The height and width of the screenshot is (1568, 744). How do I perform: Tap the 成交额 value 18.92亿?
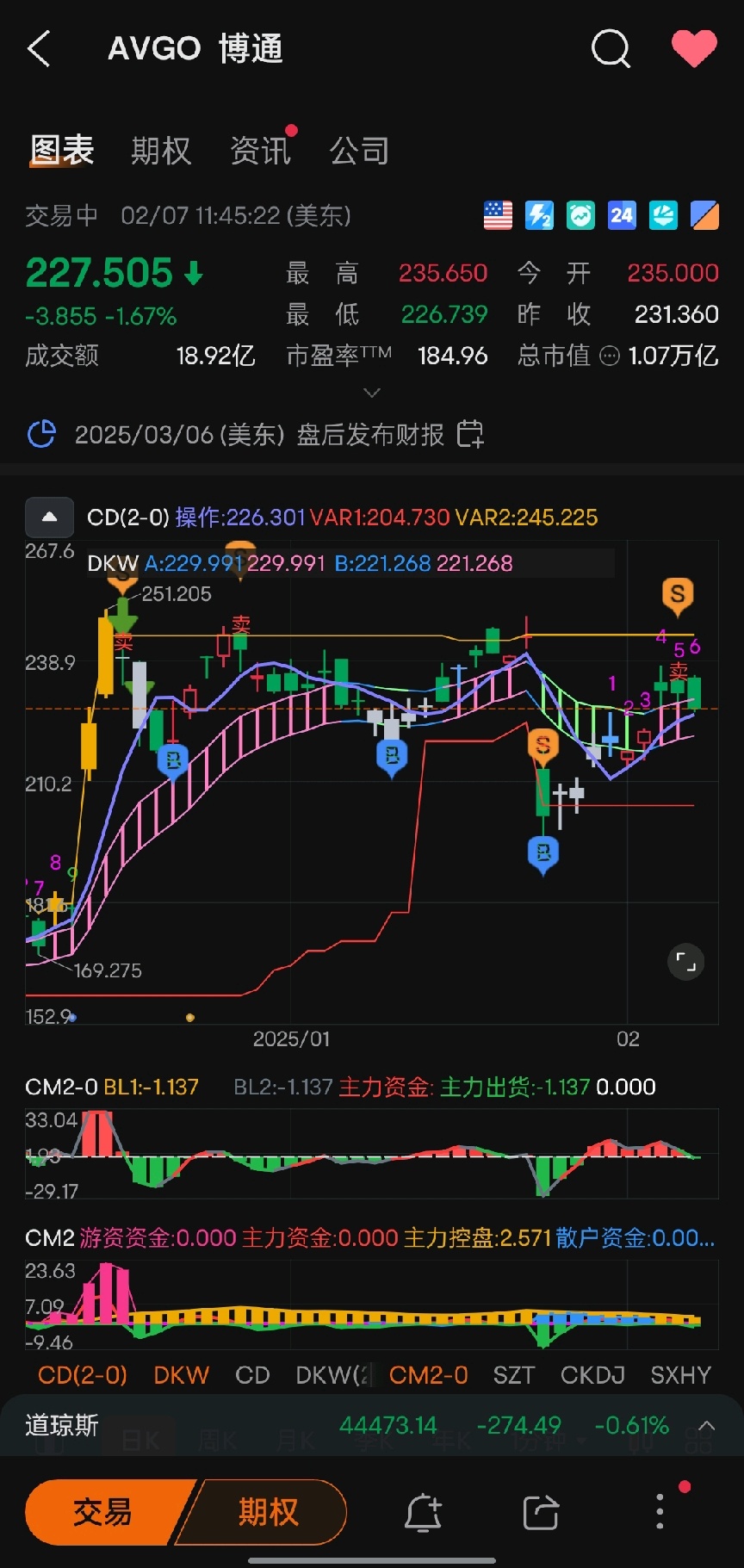pos(216,356)
